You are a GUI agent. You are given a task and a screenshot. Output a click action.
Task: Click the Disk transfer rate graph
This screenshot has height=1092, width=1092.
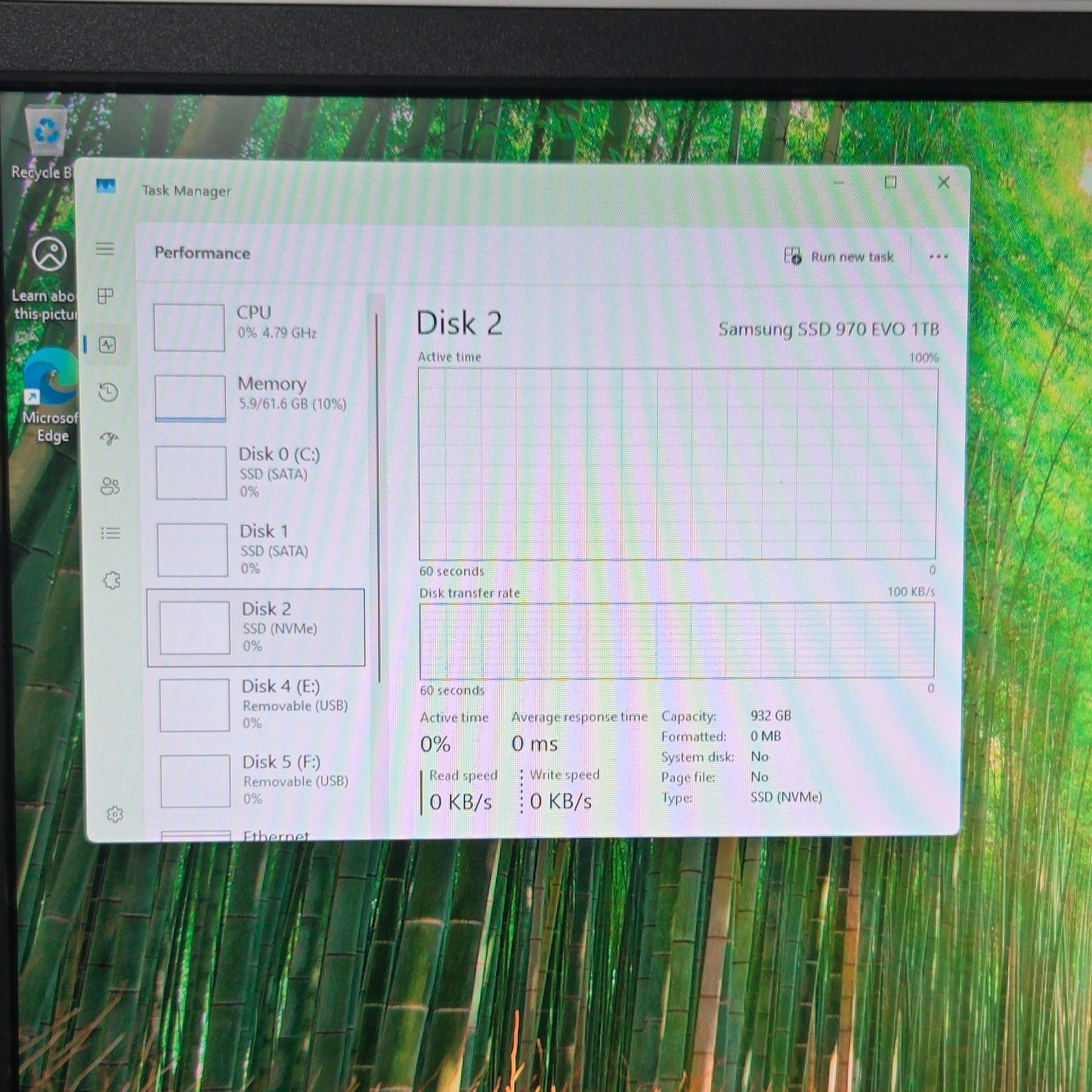677,640
